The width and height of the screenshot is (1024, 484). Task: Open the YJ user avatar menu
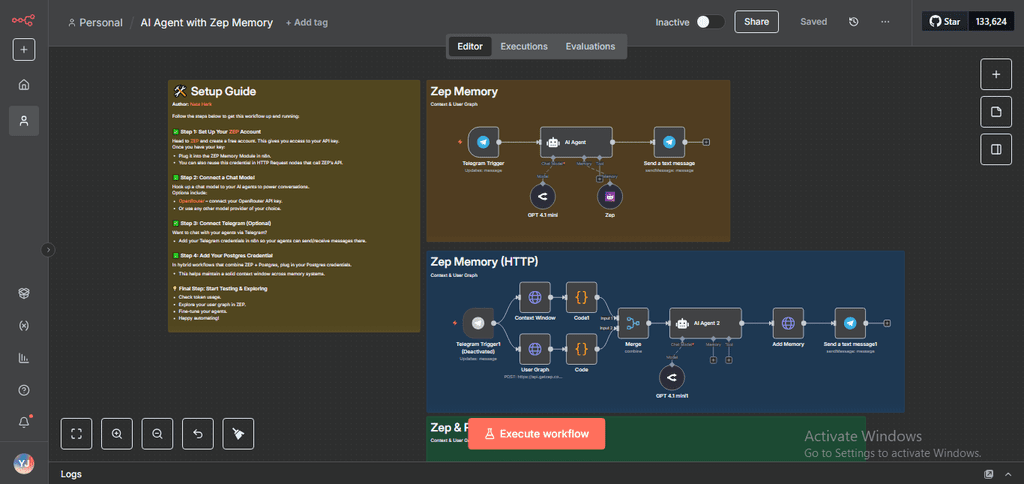24,463
